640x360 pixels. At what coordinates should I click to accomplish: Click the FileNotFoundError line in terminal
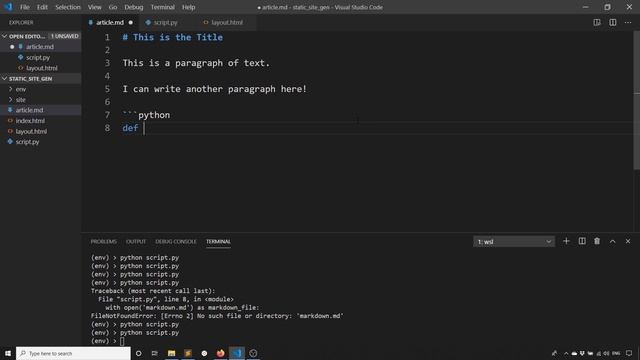pos(217,316)
